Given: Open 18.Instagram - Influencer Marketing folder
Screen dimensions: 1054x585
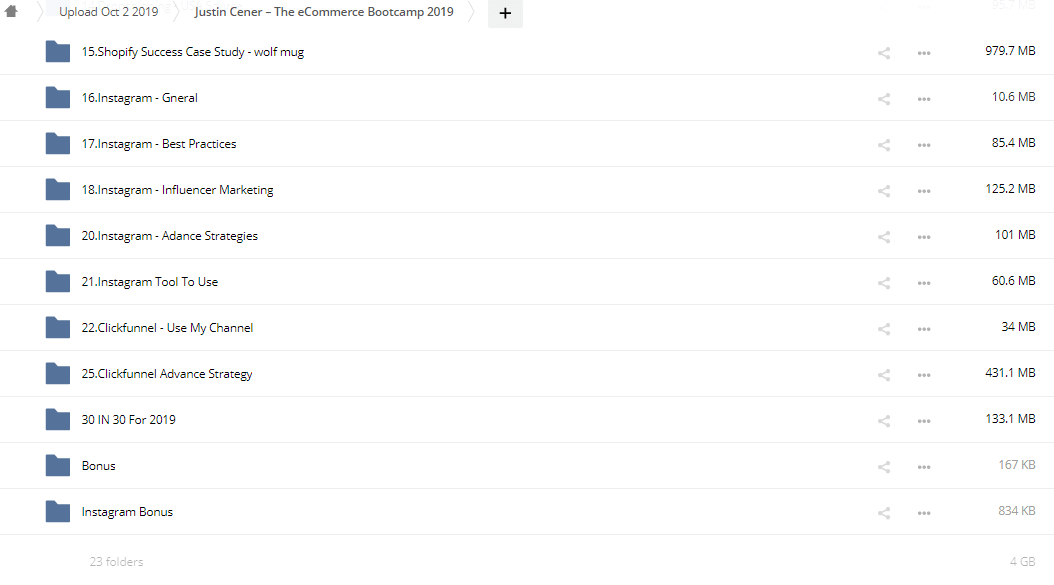Looking at the screenshot, I should (x=177, y=190).
